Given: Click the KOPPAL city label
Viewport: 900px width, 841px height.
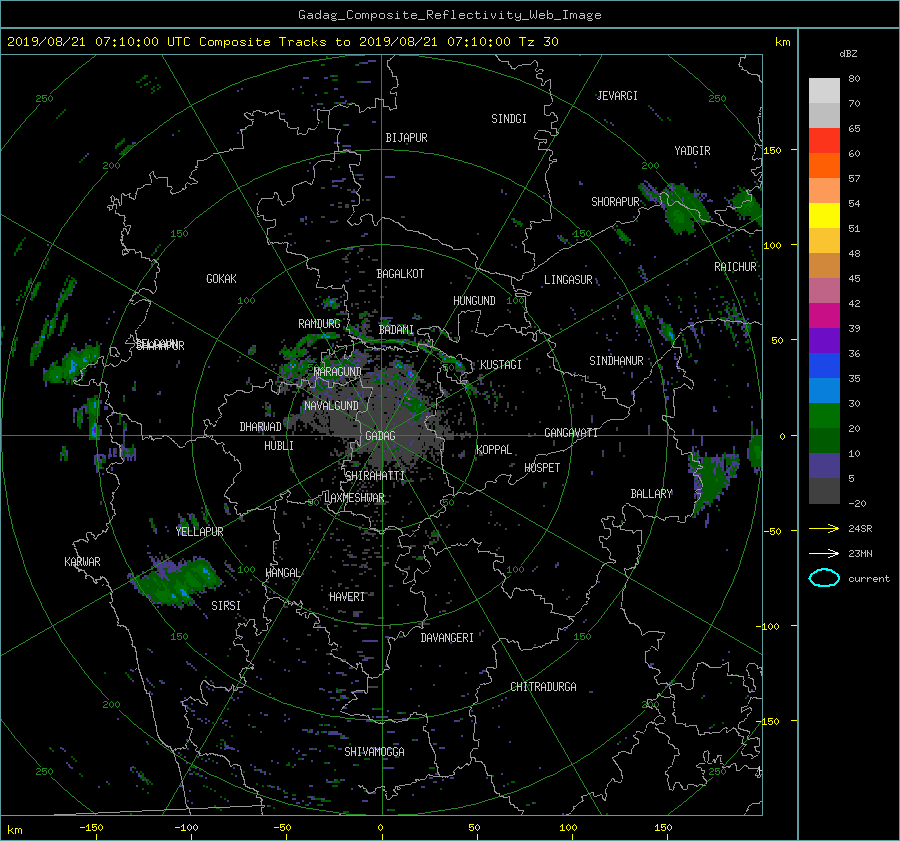Looking at the screenshot, I should (494, 450).
